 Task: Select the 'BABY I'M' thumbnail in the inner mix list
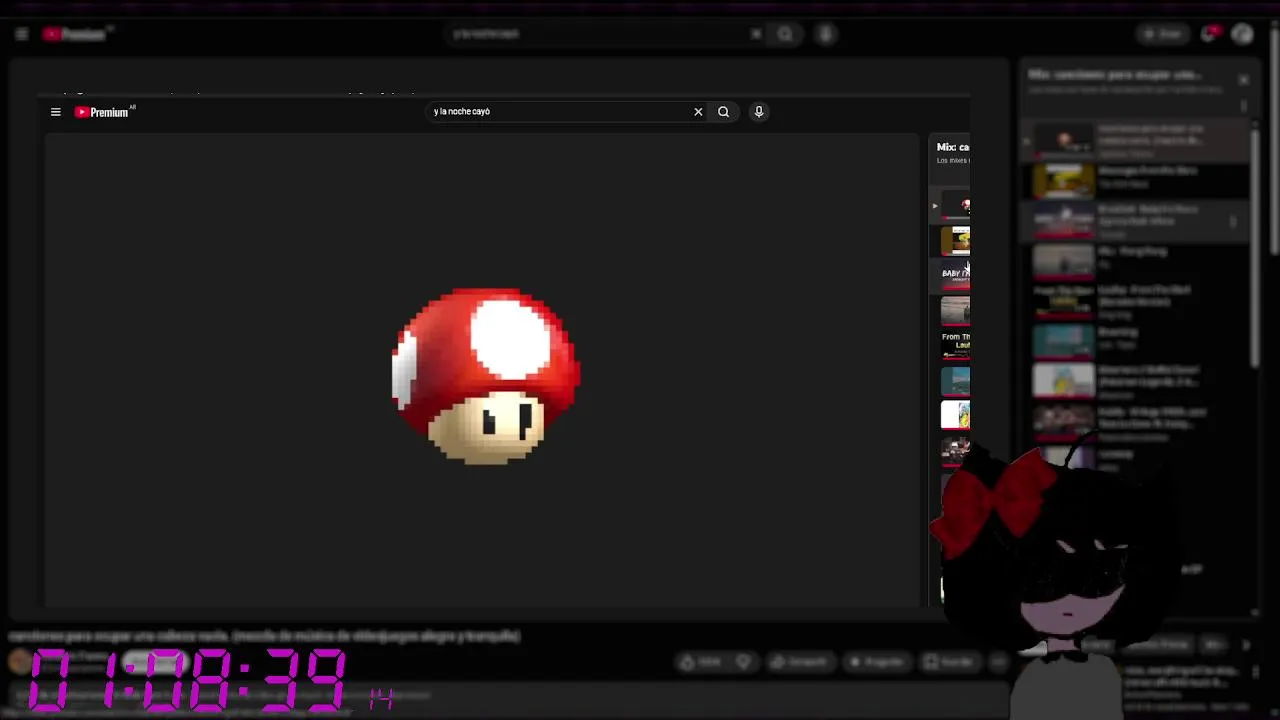[x=955, y=275]
